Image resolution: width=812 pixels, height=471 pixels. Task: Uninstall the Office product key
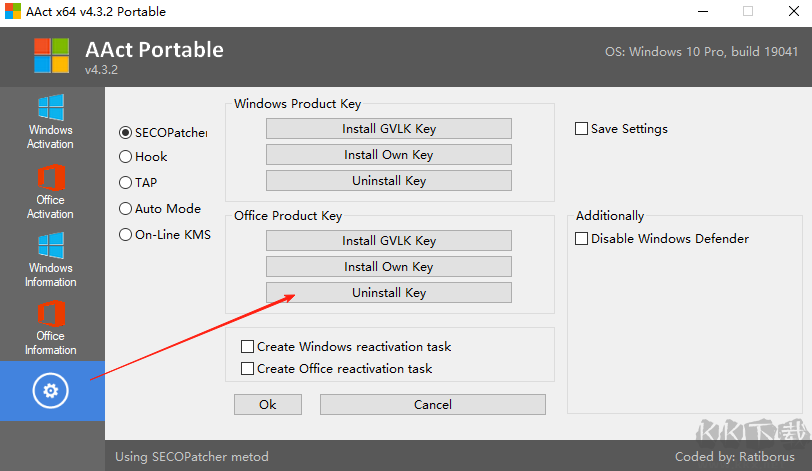tap(389, 292)
